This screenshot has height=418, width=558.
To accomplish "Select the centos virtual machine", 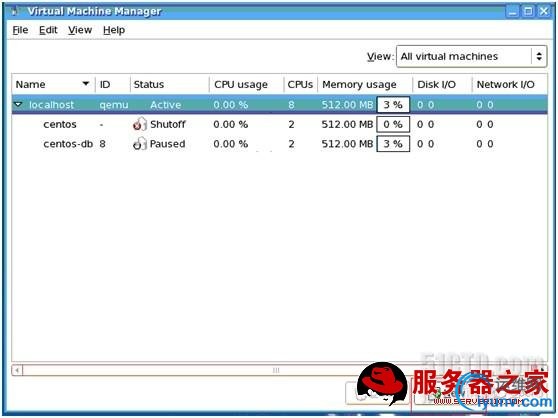I will 279,124.
